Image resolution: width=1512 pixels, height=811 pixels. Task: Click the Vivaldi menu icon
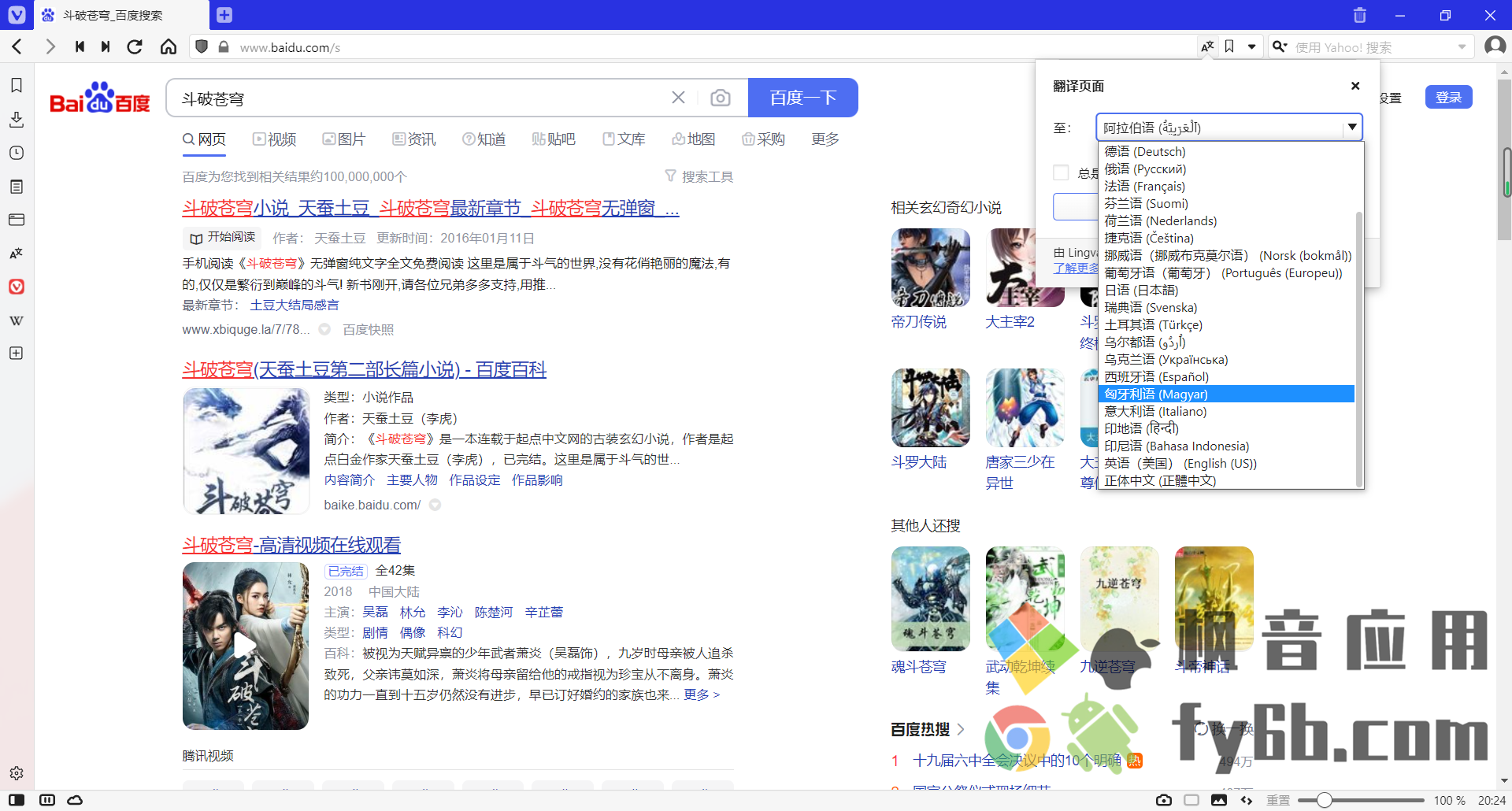pos(17,15)
